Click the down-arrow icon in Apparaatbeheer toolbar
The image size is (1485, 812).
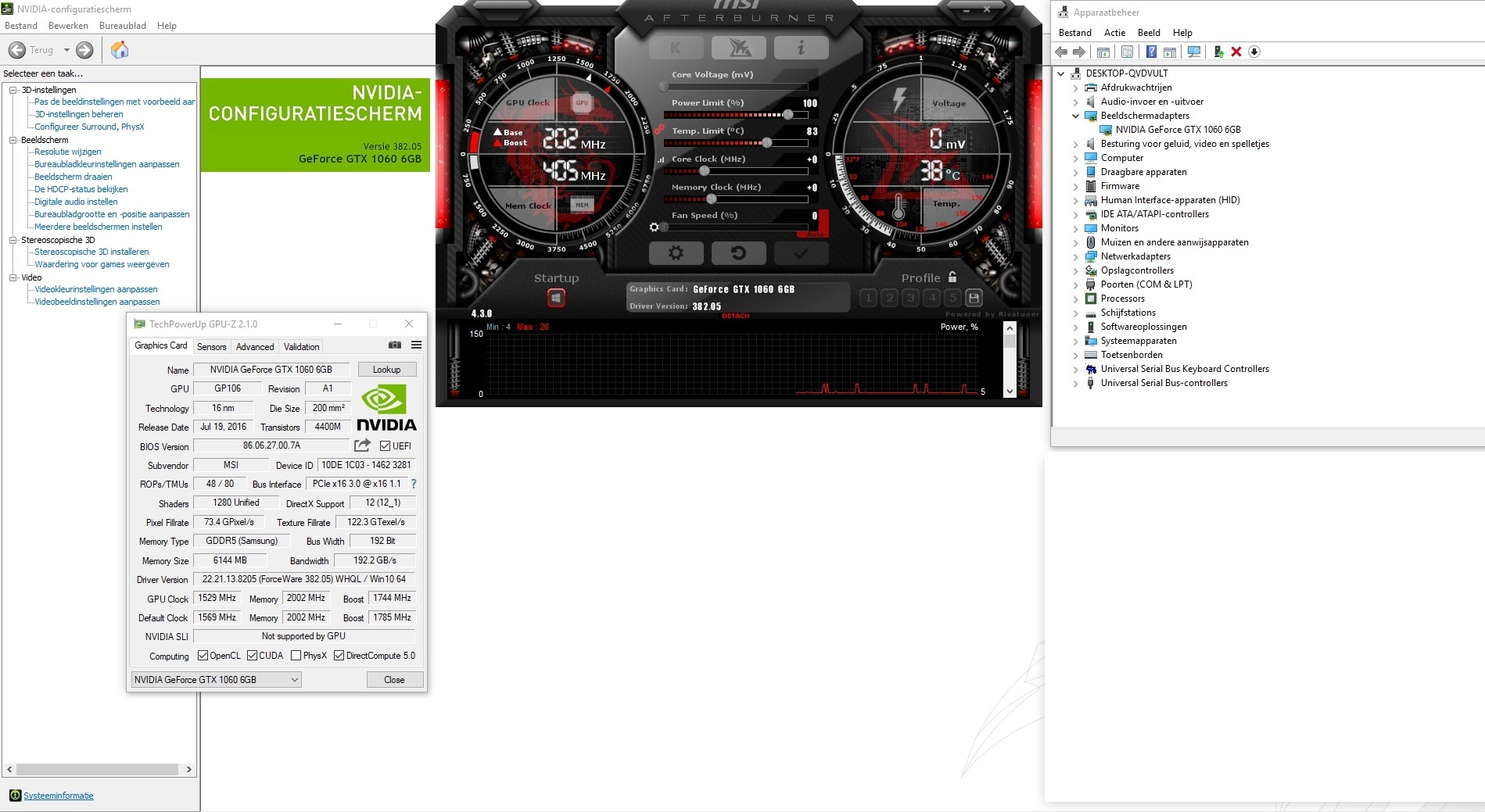(1254, 52)
